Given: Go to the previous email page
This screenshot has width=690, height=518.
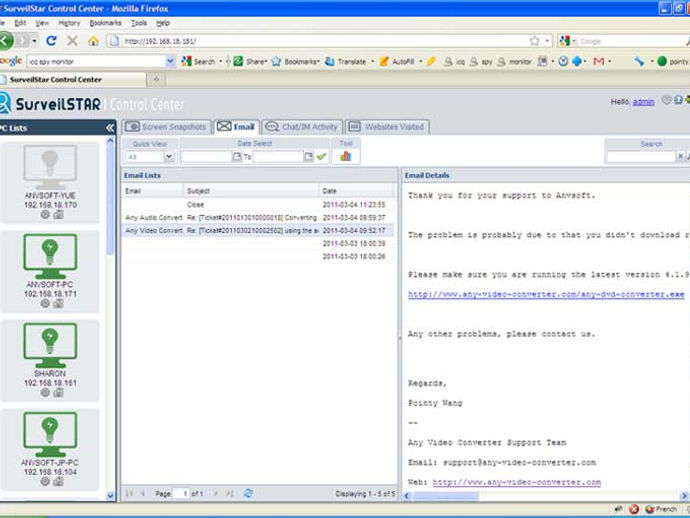Looking at the screenshot, I should (143, 493).
